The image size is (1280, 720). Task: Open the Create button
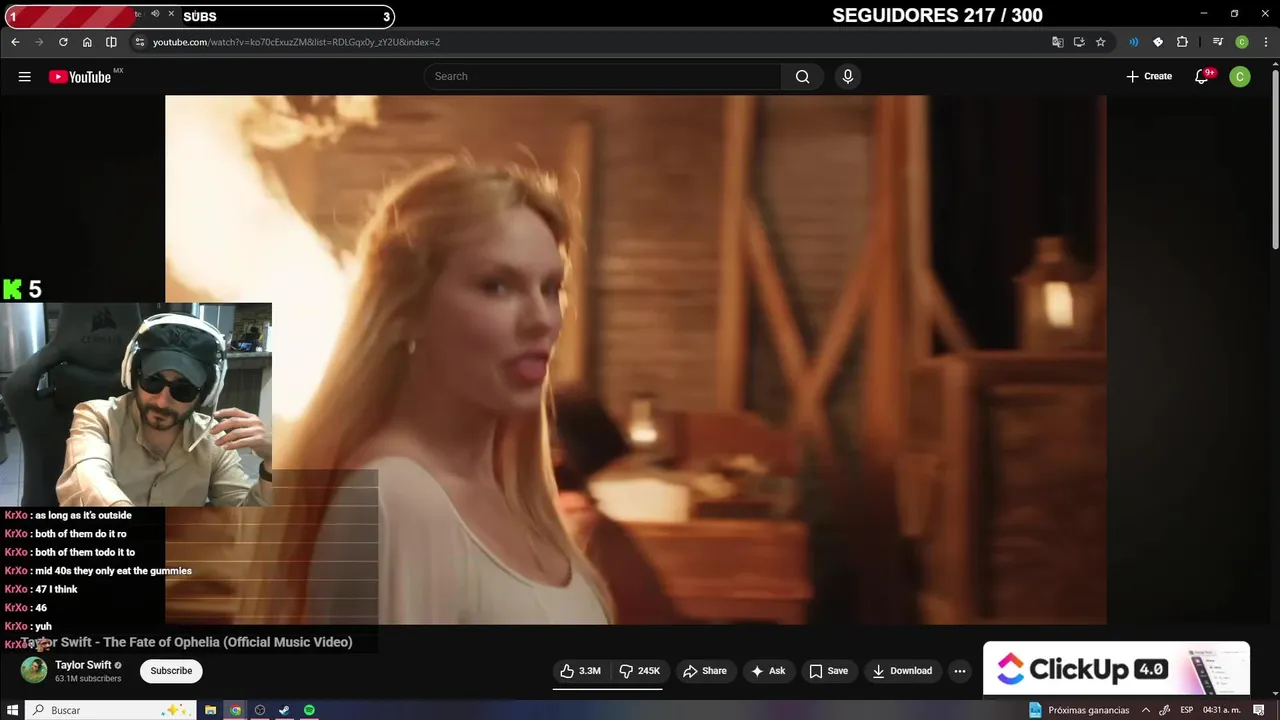click(x=1149, y=76)
